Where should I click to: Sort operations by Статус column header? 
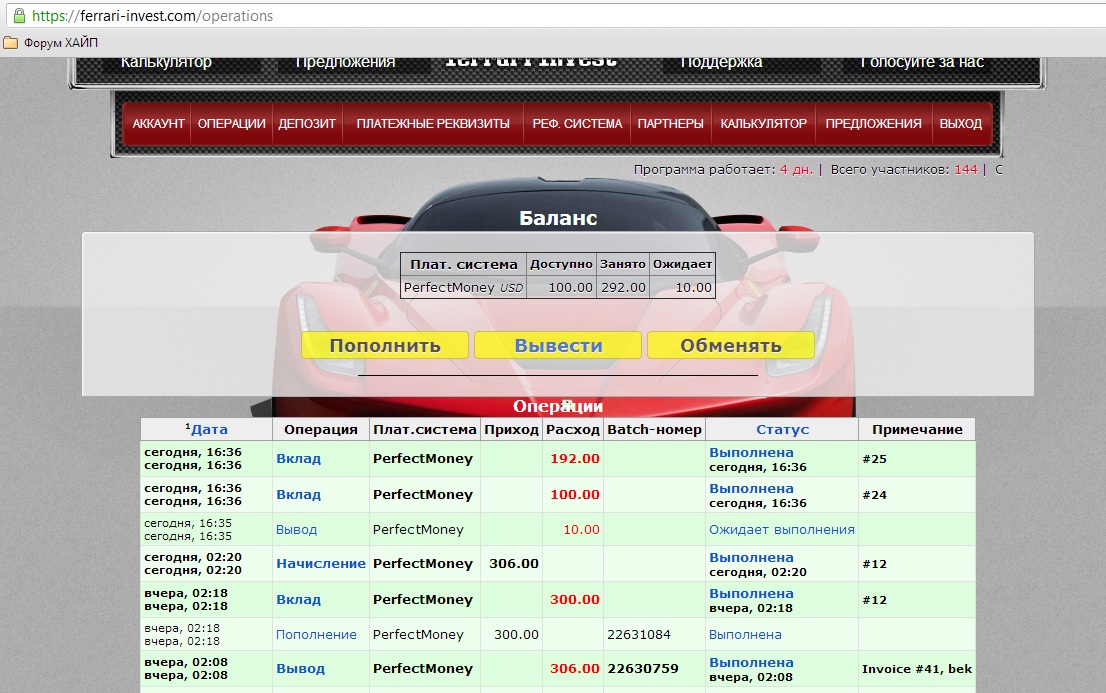click(x=782, y=429)
